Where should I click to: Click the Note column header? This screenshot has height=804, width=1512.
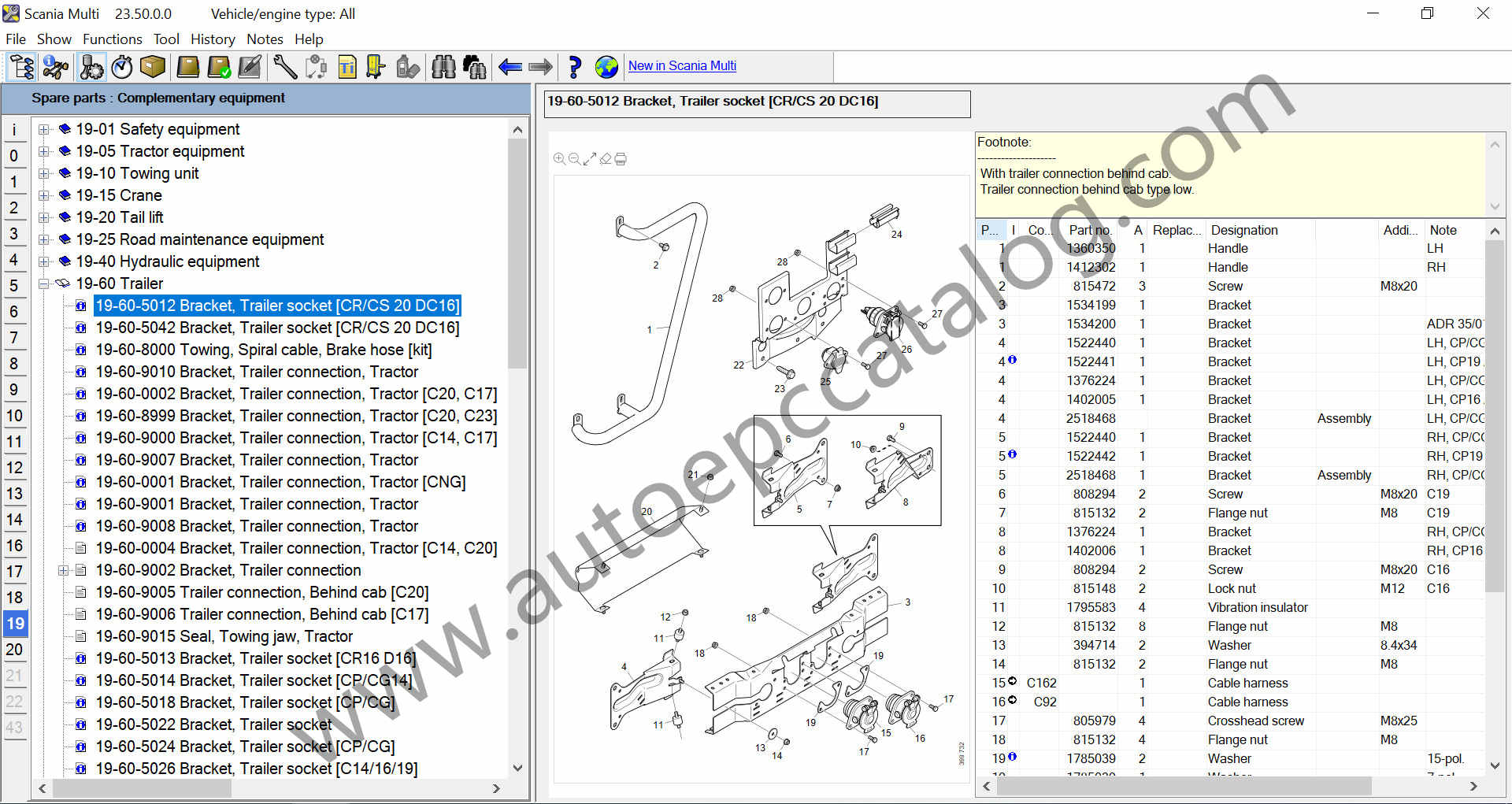[x=1454, y=230]
